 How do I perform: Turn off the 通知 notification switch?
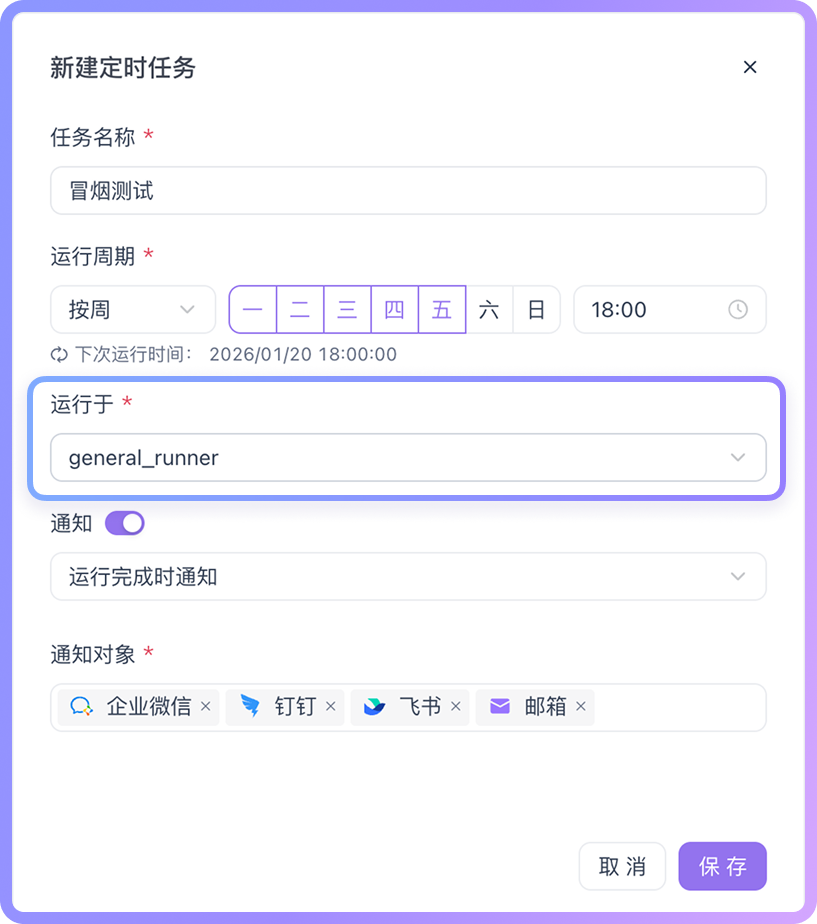(124, 523)
